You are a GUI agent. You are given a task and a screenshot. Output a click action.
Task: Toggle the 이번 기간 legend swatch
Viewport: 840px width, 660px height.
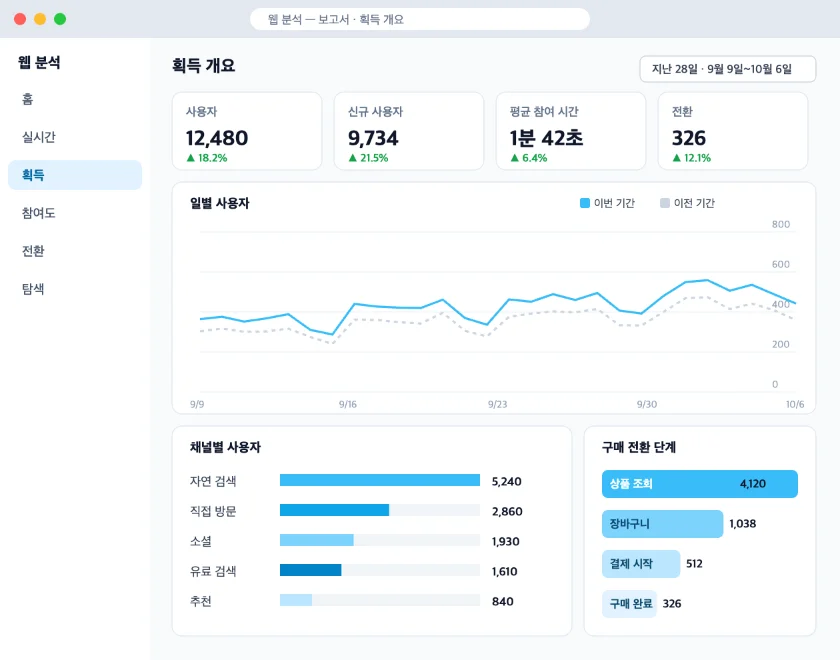coord(585,203)
